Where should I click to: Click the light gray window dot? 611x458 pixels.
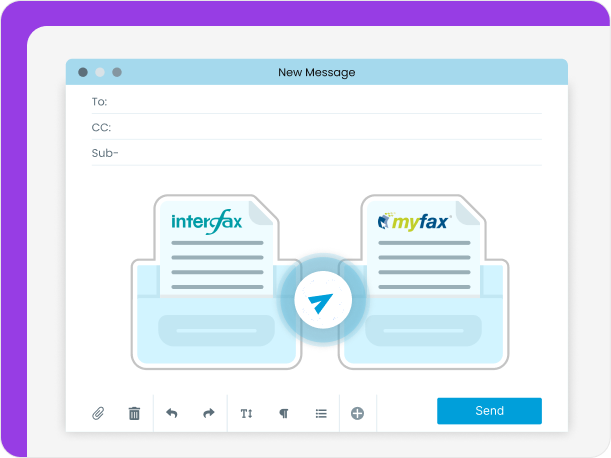(x=100, y=72)
